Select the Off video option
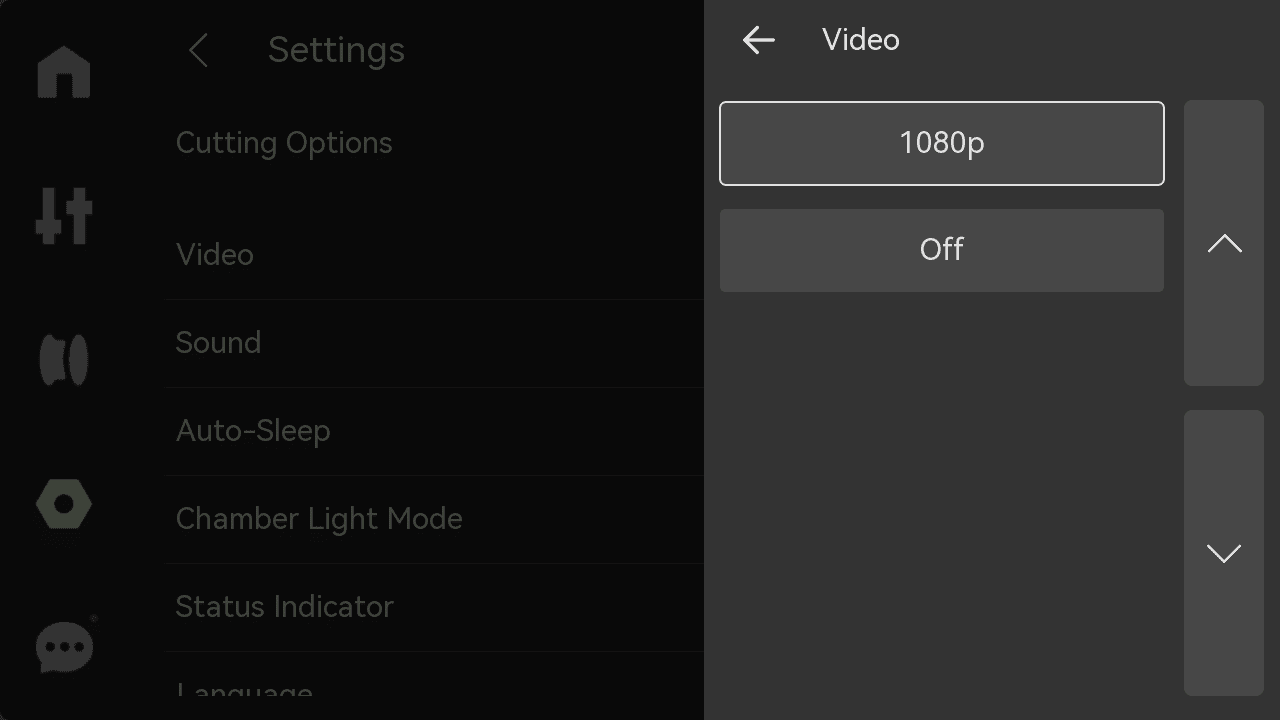The width and height of the screenshot is (1280, 720). (x=942, y=250)
